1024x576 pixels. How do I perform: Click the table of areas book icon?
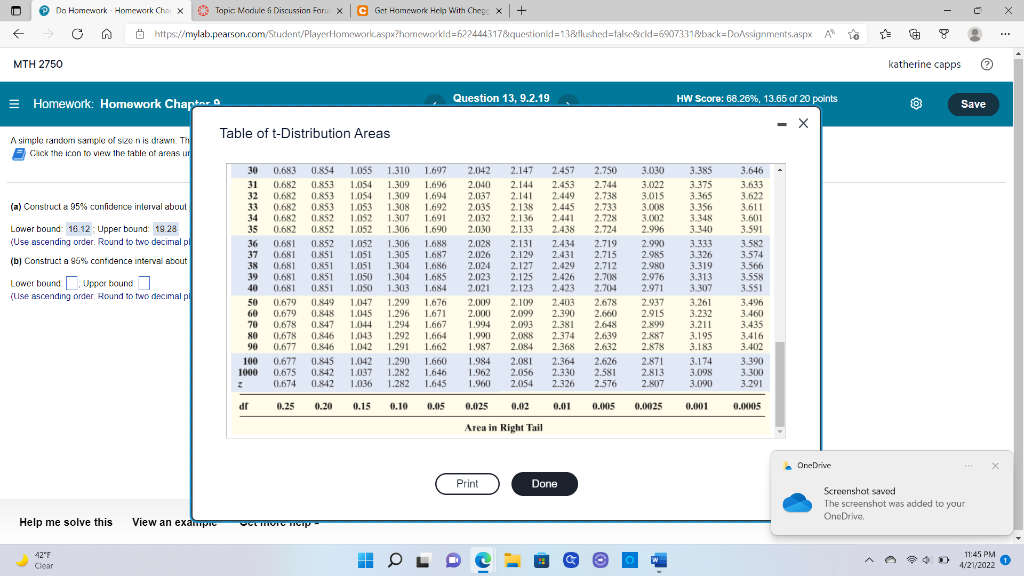tap(19, 153)
